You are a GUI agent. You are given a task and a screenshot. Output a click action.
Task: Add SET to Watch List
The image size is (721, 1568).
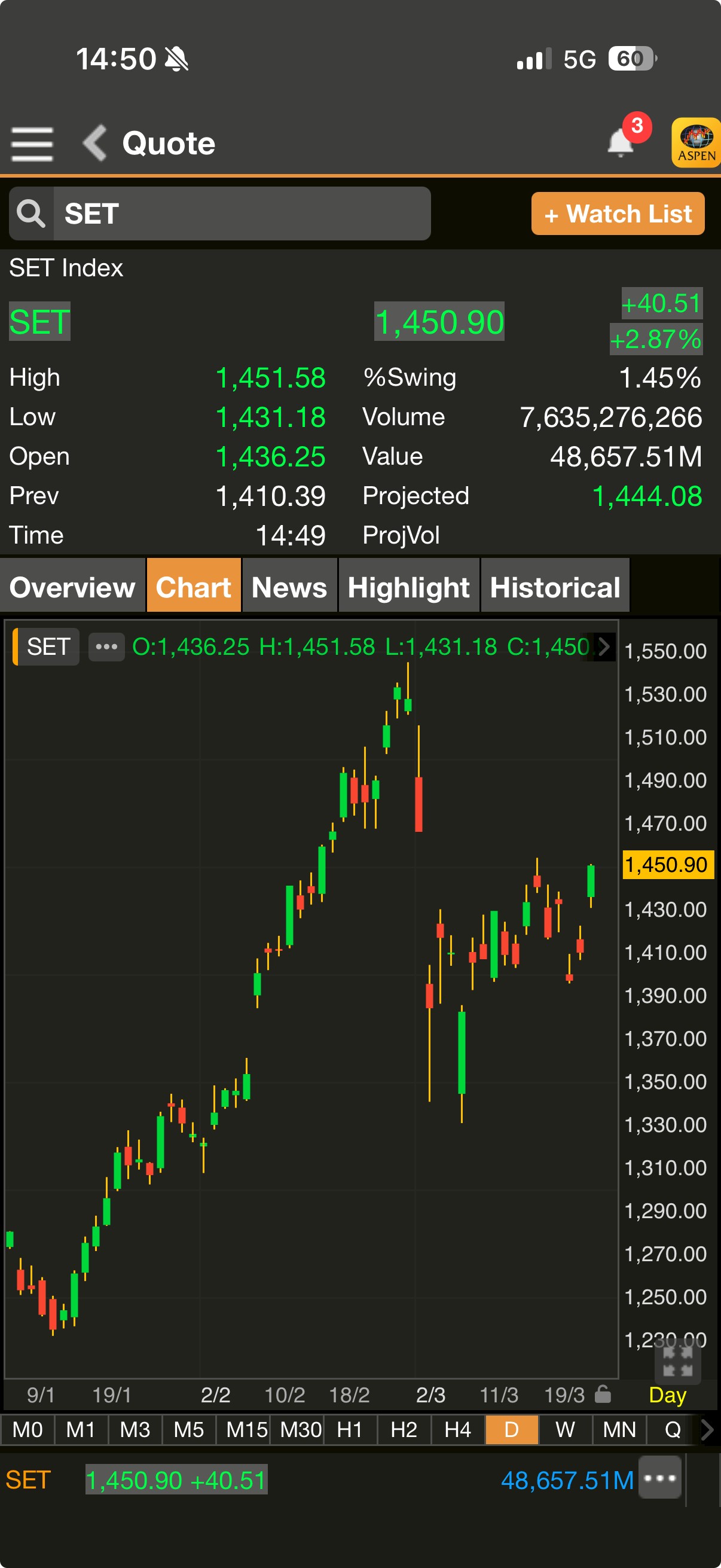pyautogui.click(x=618, y=213)
